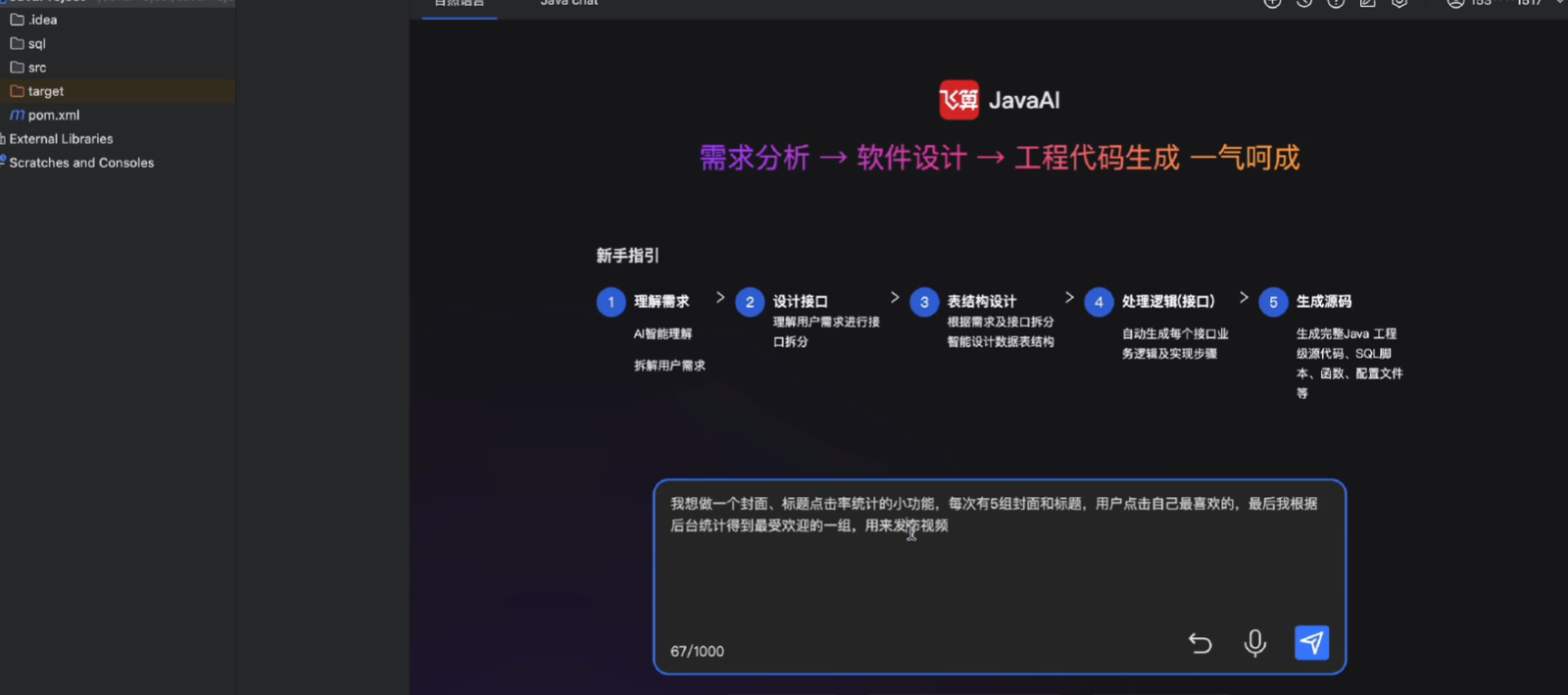Click chevron between 设计接口 and 表结构设计
The width and height of the screenshot is (1568, 695).
tap(895, 297)
